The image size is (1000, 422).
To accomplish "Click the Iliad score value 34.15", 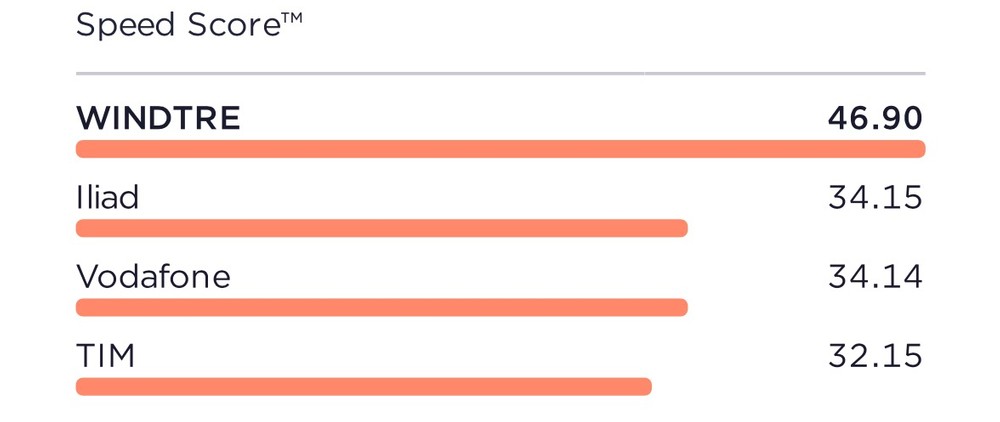I will click(x=876, y=197).
